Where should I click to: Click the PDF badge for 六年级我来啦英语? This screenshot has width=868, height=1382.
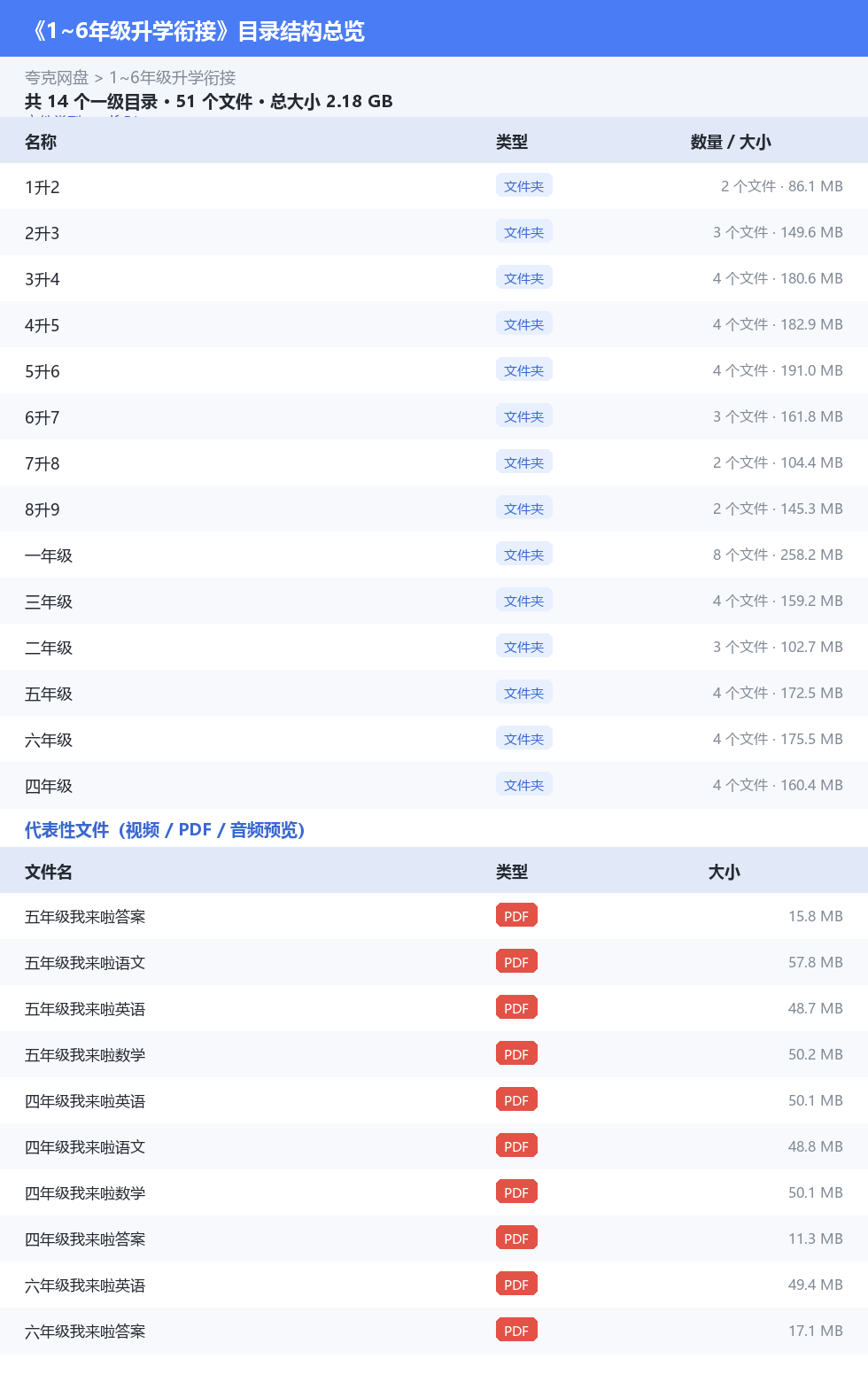[516, 1284]
